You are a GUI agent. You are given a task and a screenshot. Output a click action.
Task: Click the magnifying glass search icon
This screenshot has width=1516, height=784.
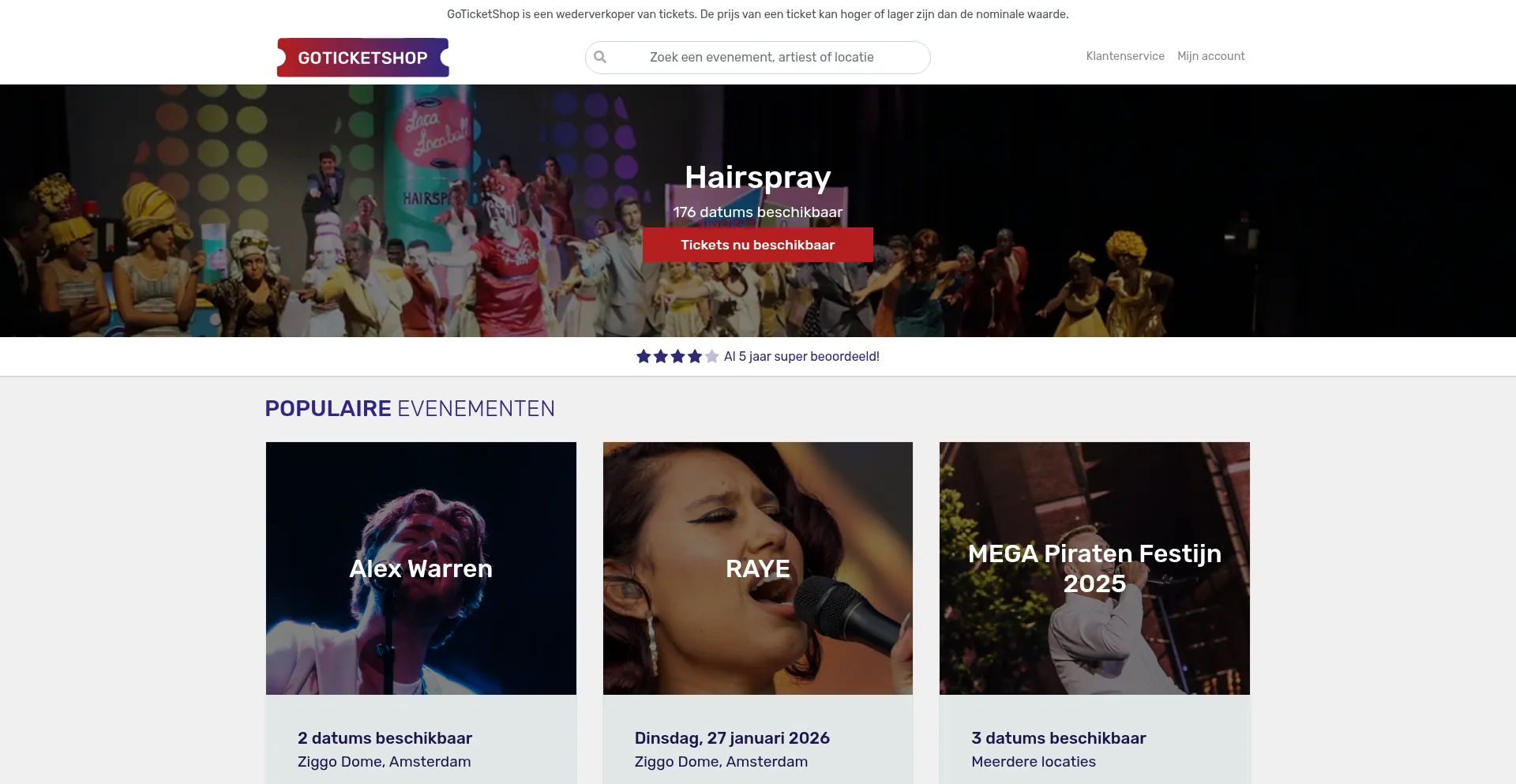600,57
